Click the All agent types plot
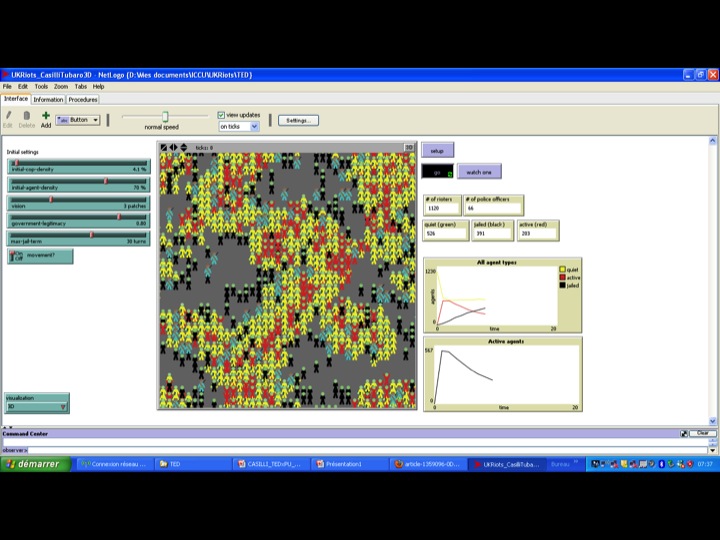This screenshot has height=540, width=720. [502, 295]
